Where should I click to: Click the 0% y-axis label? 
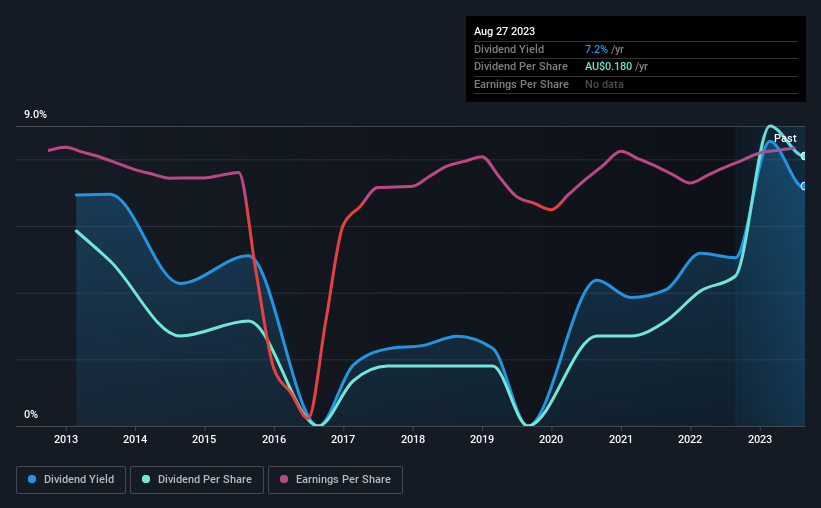[x=31, y=414]
